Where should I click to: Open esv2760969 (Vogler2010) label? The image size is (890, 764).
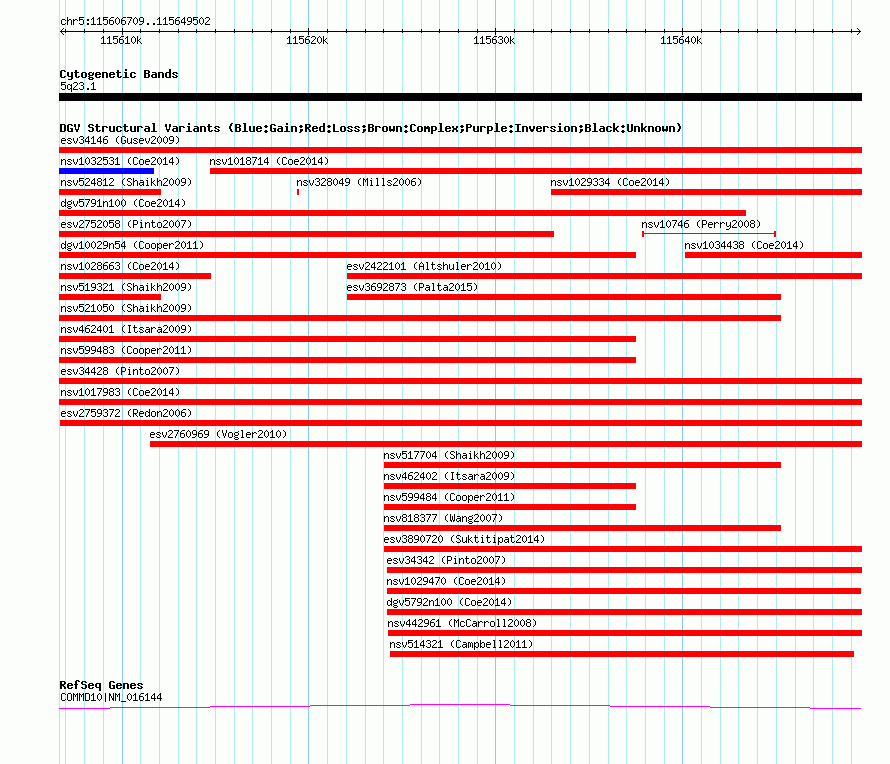219,434
